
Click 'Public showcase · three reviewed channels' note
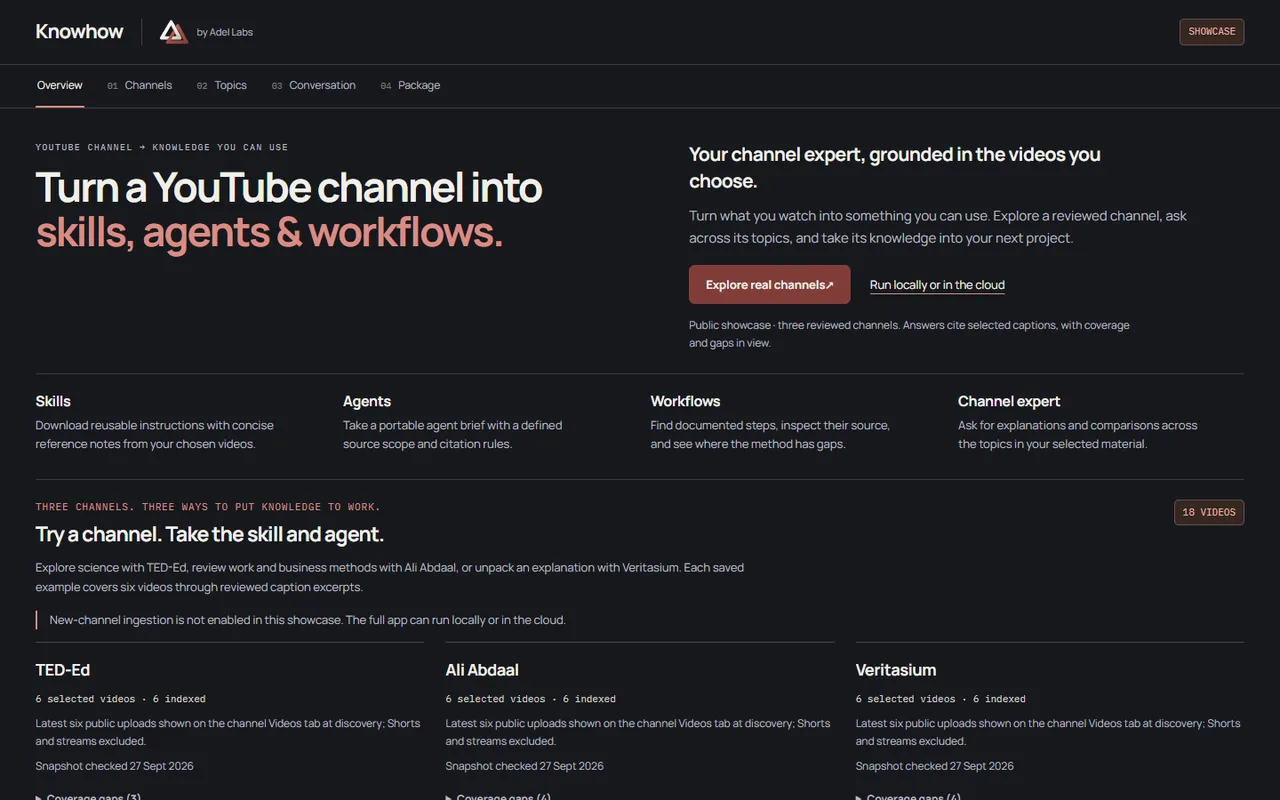(x=909, y=334)
